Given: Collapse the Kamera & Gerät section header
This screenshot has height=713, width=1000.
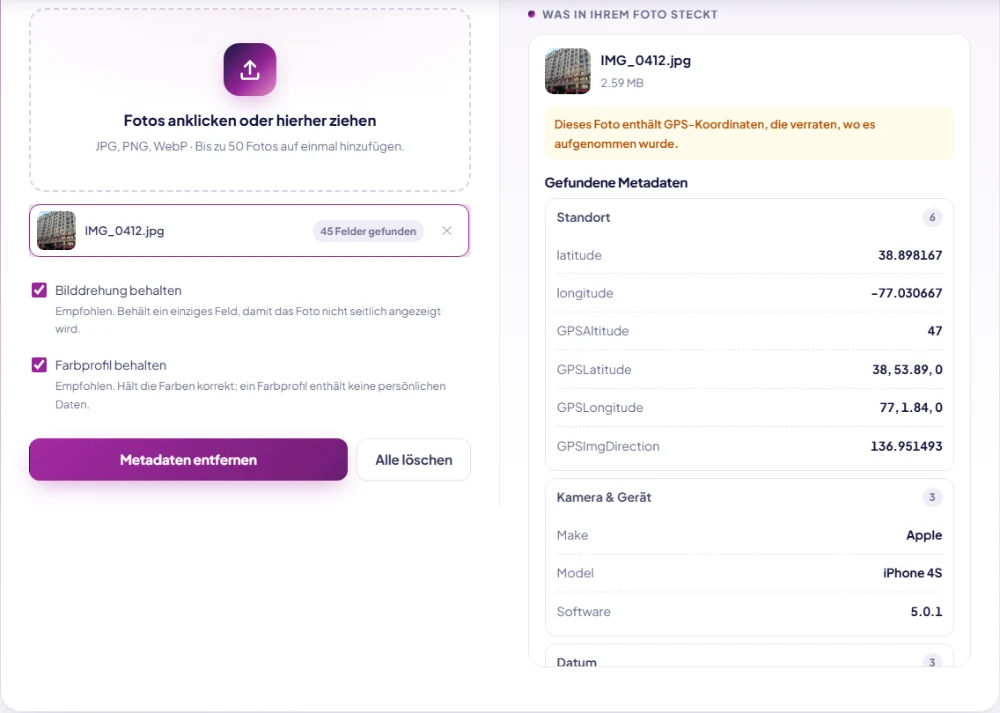Looking at the screenshot, I should pyautogui.click(x=749, y=497).
